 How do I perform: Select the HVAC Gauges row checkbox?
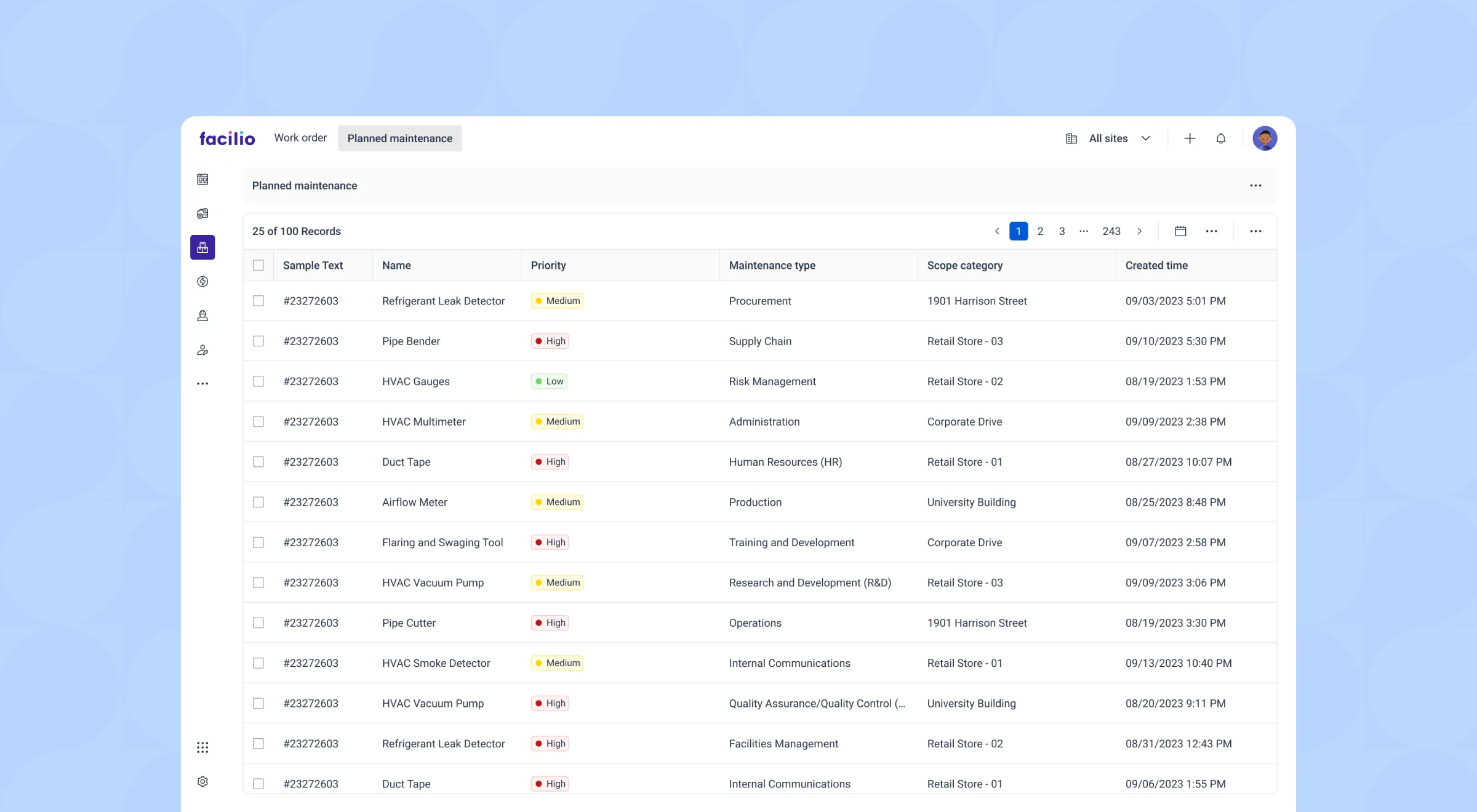click(x=258, y=381)
